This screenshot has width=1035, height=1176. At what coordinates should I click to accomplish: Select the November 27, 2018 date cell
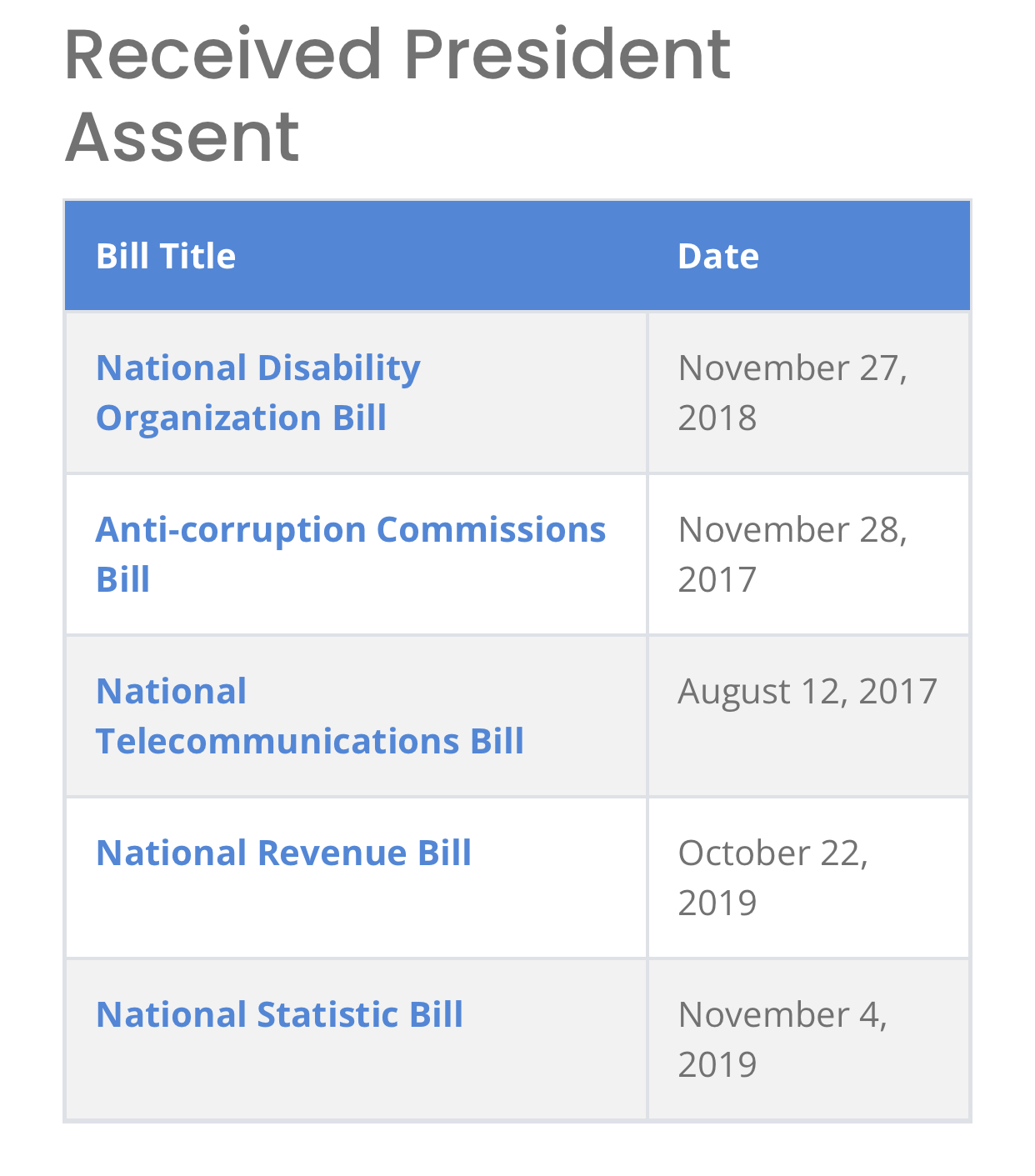(792, 392)
